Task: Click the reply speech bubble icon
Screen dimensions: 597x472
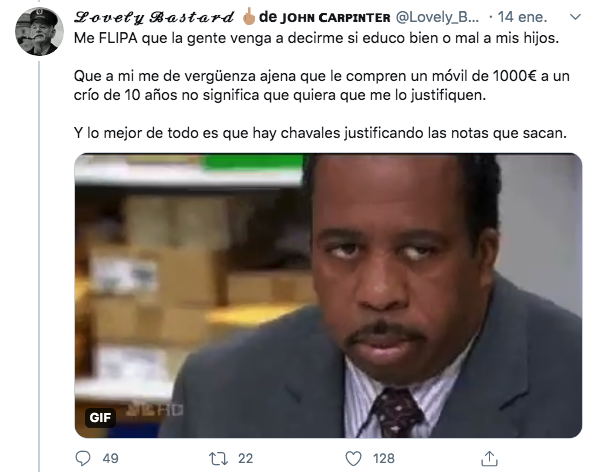Action: [x=83, y=458]
